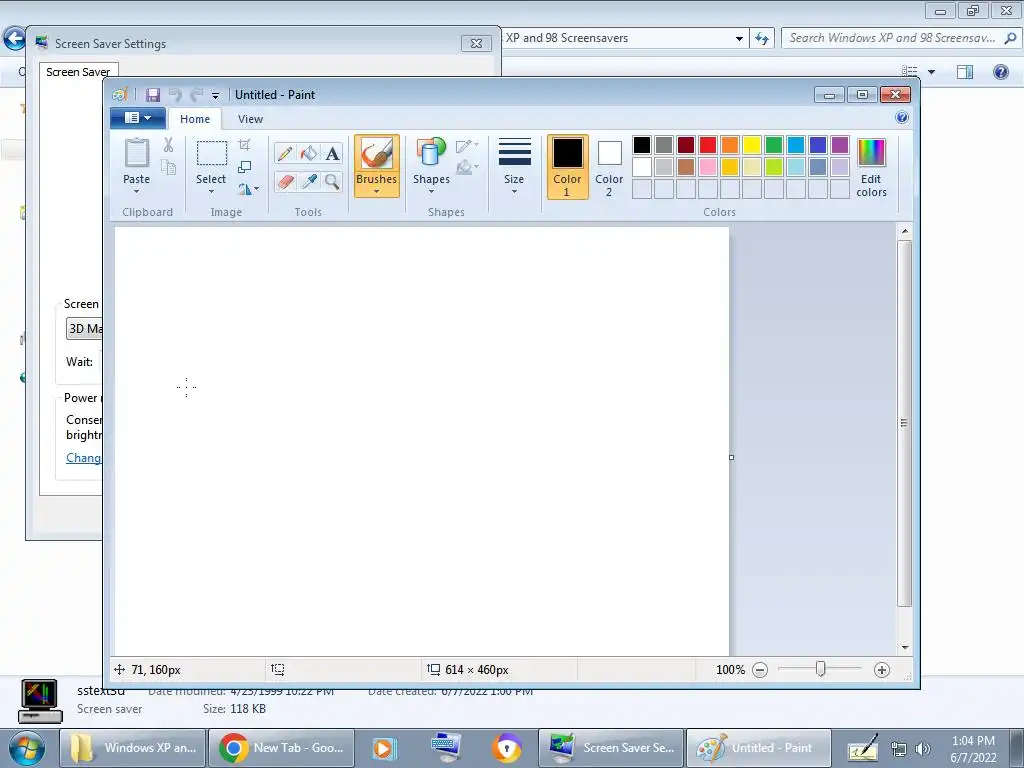The image size is (1024, 768).
Task: Pick the green color swatch
Action: click(x=774, y=145)
